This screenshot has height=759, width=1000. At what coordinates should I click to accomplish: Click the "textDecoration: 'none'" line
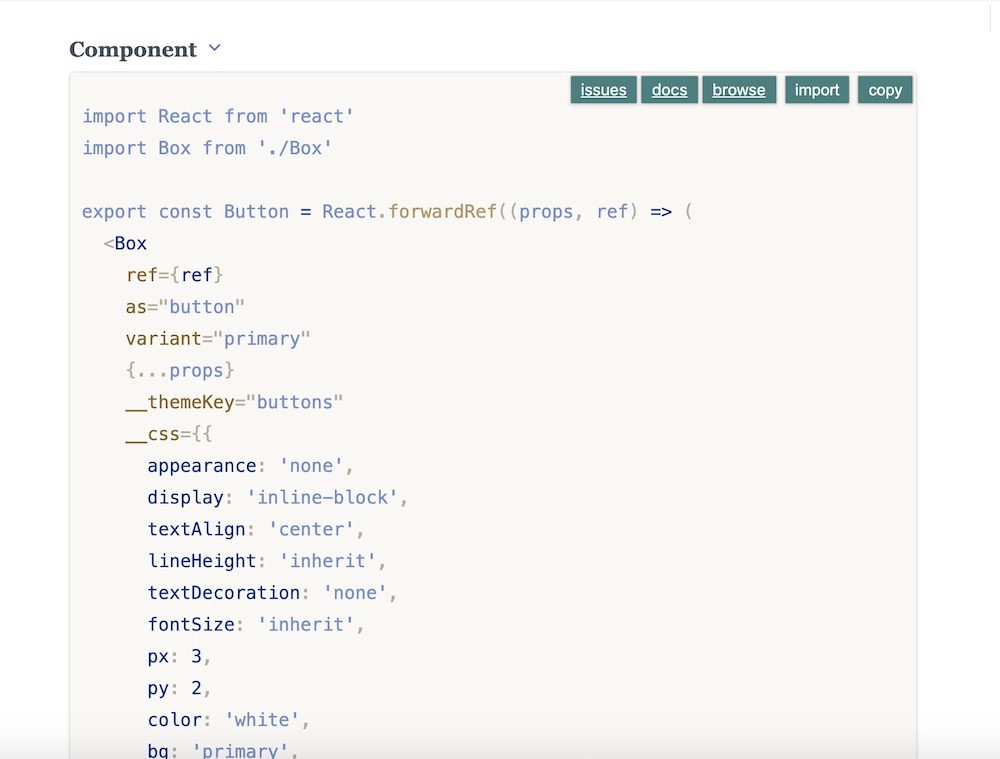pyautogui.click(x=272, y=593)
